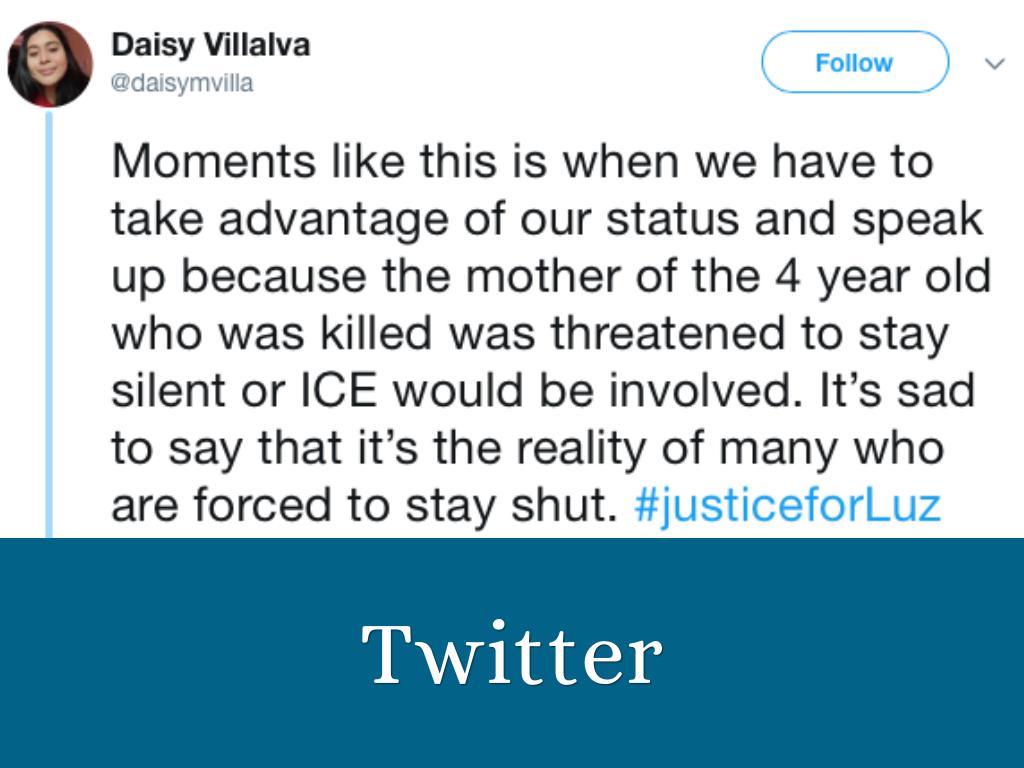1024x768 pixels.
Task: Click tweet line starting "up because the mother"
Action: tap(550, 277)
